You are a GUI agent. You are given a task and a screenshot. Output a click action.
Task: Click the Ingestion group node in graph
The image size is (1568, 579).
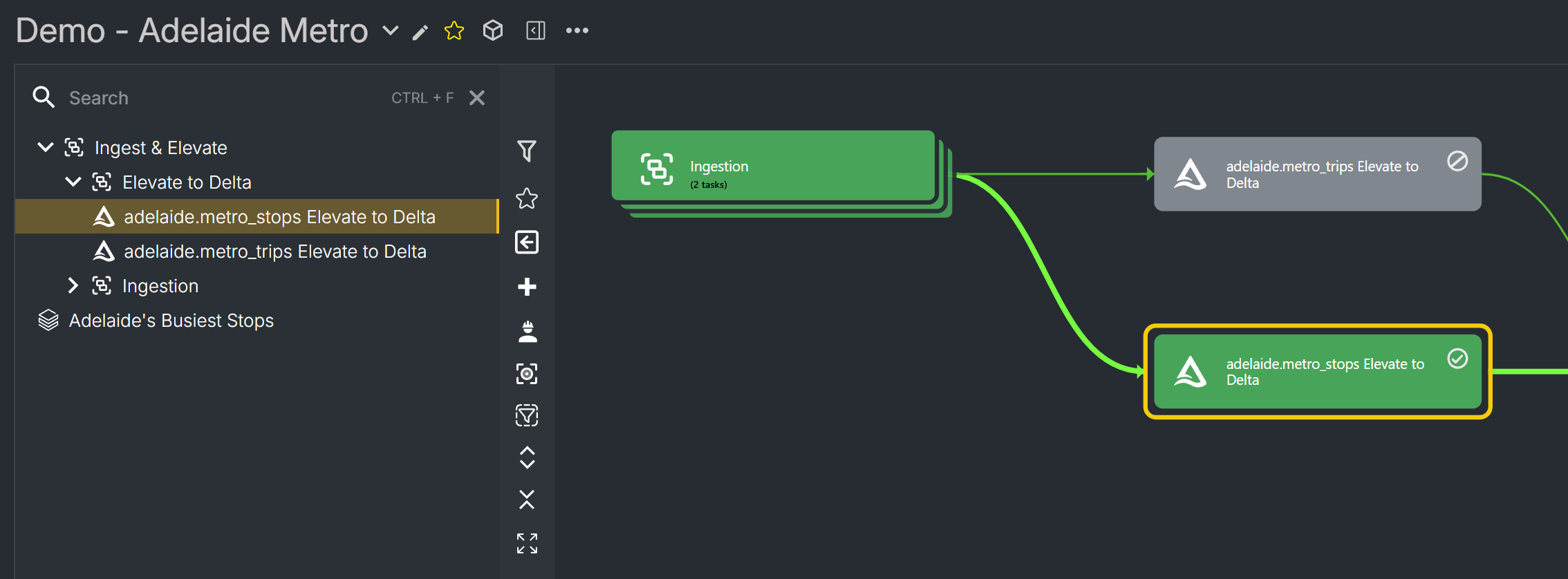pyautogui.click(x=773, y=167)
